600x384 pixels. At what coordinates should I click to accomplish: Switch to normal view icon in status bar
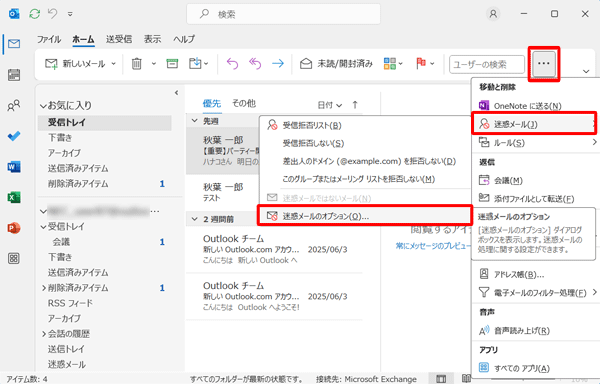point(441,379)
